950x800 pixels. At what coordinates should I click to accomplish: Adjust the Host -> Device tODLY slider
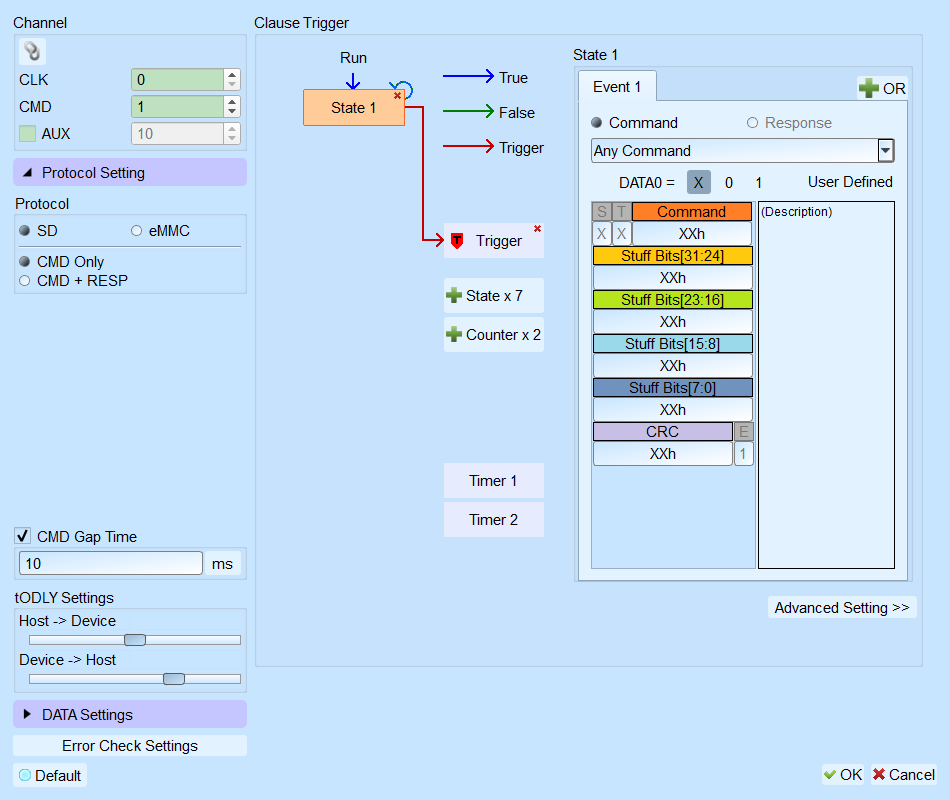click(x=135, y=640)
